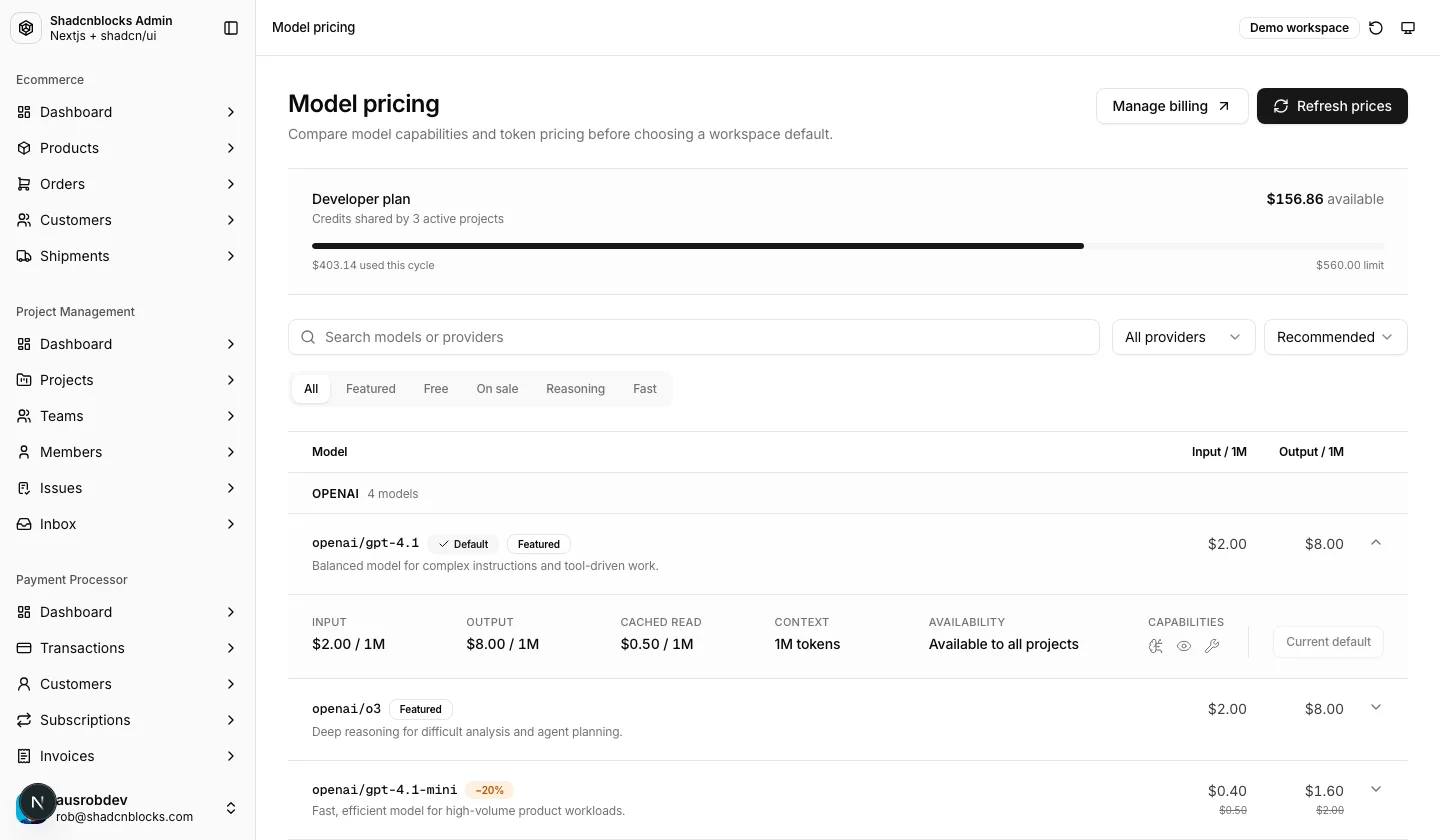This screenshot has width=1440, height=840.
Task: Click the Projects folder icon
Action: (x=24, y=380)
